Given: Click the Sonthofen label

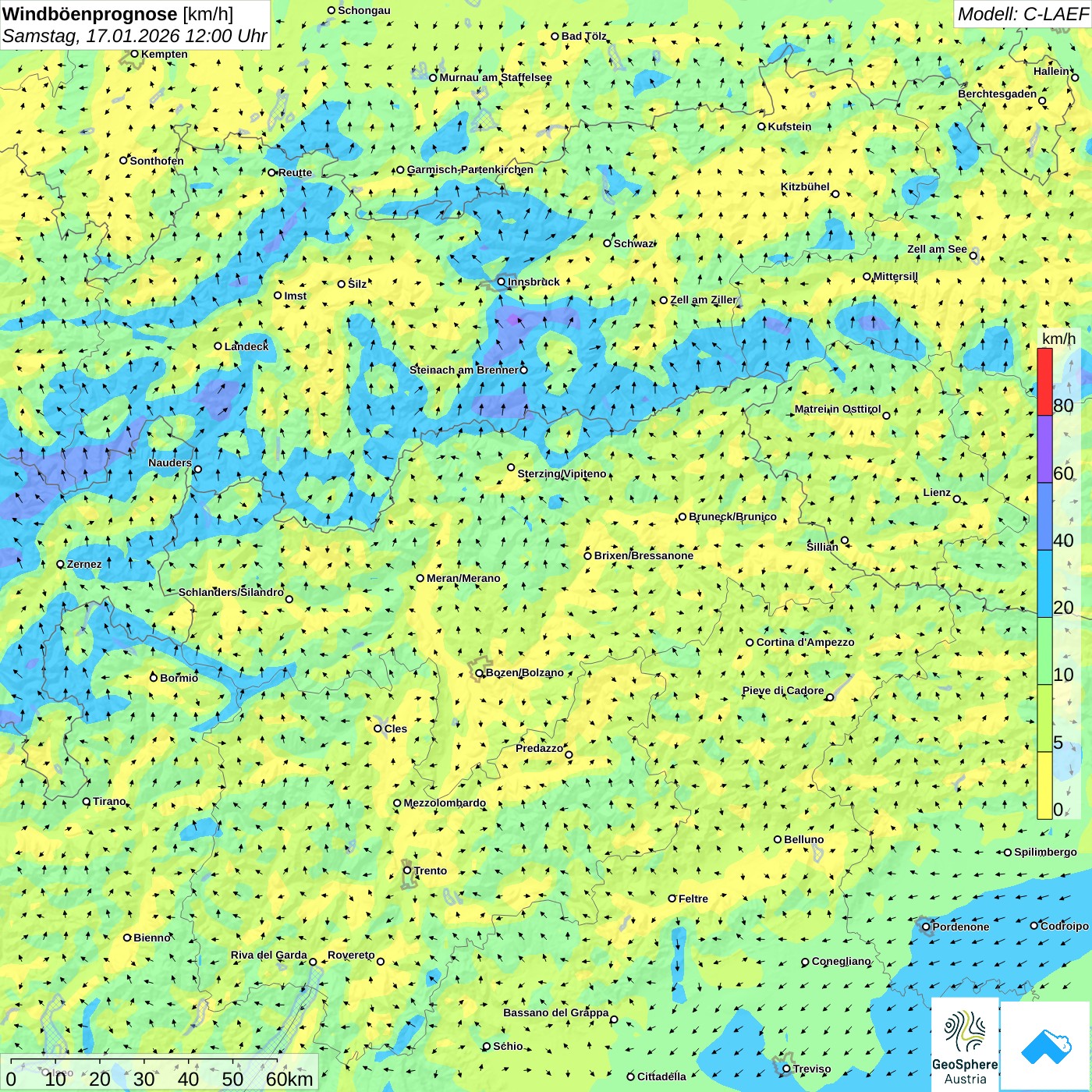Looking at the screenshot, I should pos(157,161).
